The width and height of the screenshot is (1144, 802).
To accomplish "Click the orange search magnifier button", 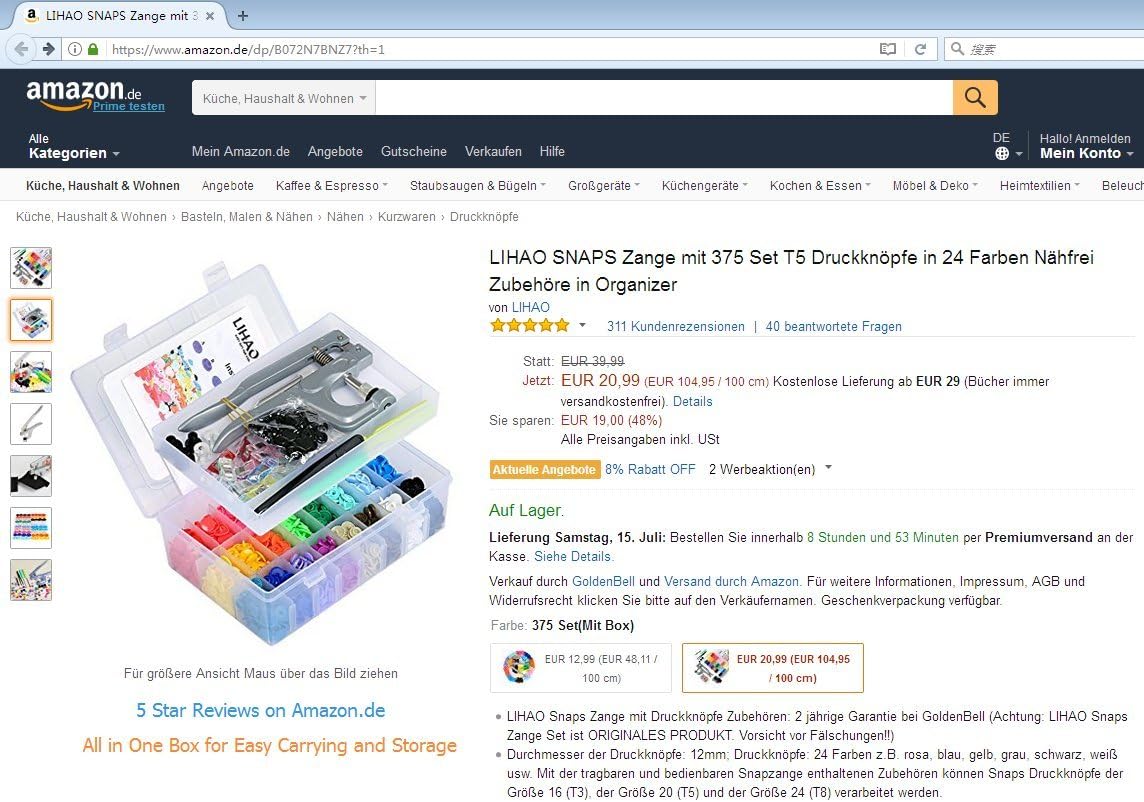I will (975, 97).
